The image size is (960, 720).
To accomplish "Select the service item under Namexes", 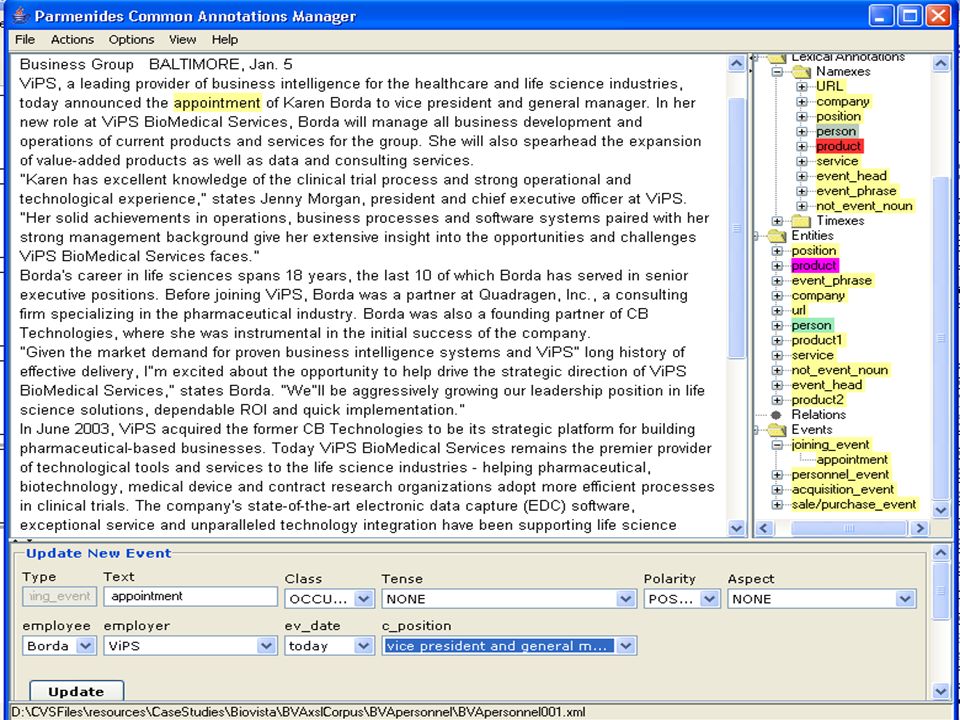I will [x=837, y=162].
